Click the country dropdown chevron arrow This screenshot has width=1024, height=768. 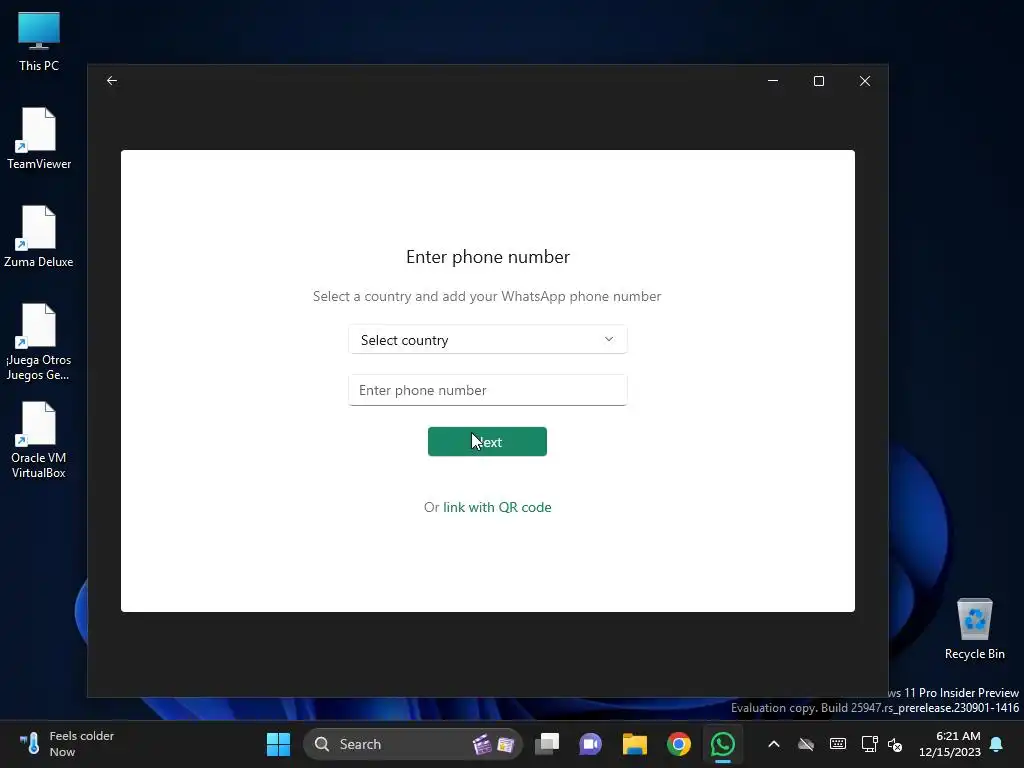coord(609,340)
